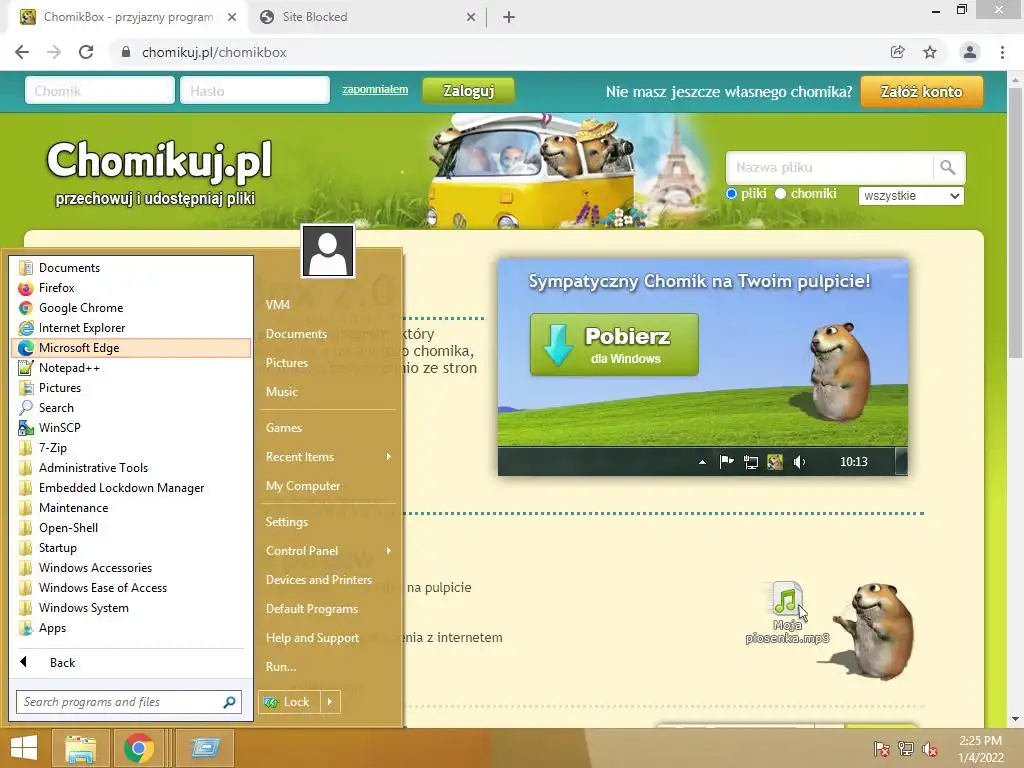The image size is (1024, 768).
Task: Click the site lock icon in the address bar
Action: click(x=126, y=52)
